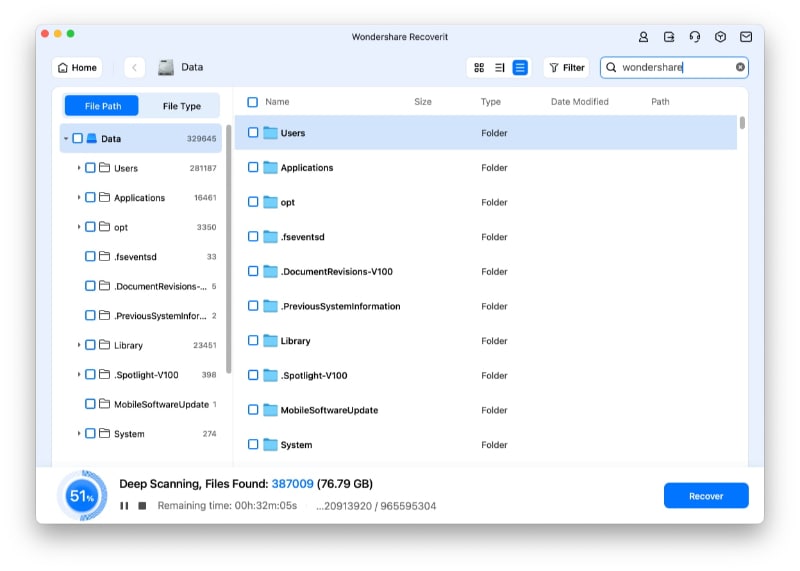Screen dimensions: 800x571
Task: Switch to detail list view with preview
Action: pyautogui.click(x=499, y=67)
